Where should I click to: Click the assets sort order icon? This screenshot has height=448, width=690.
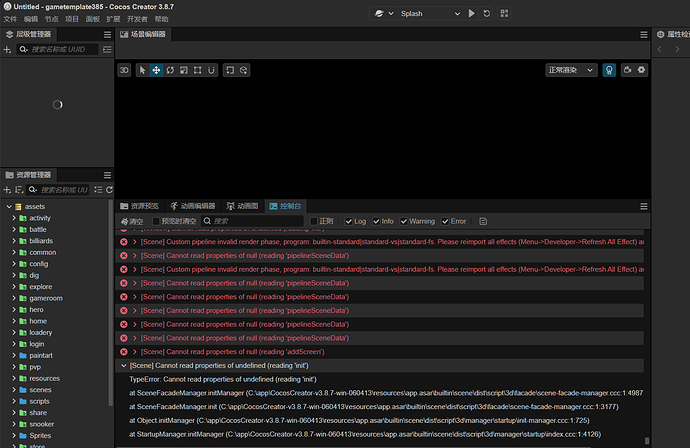coord(19,190)
